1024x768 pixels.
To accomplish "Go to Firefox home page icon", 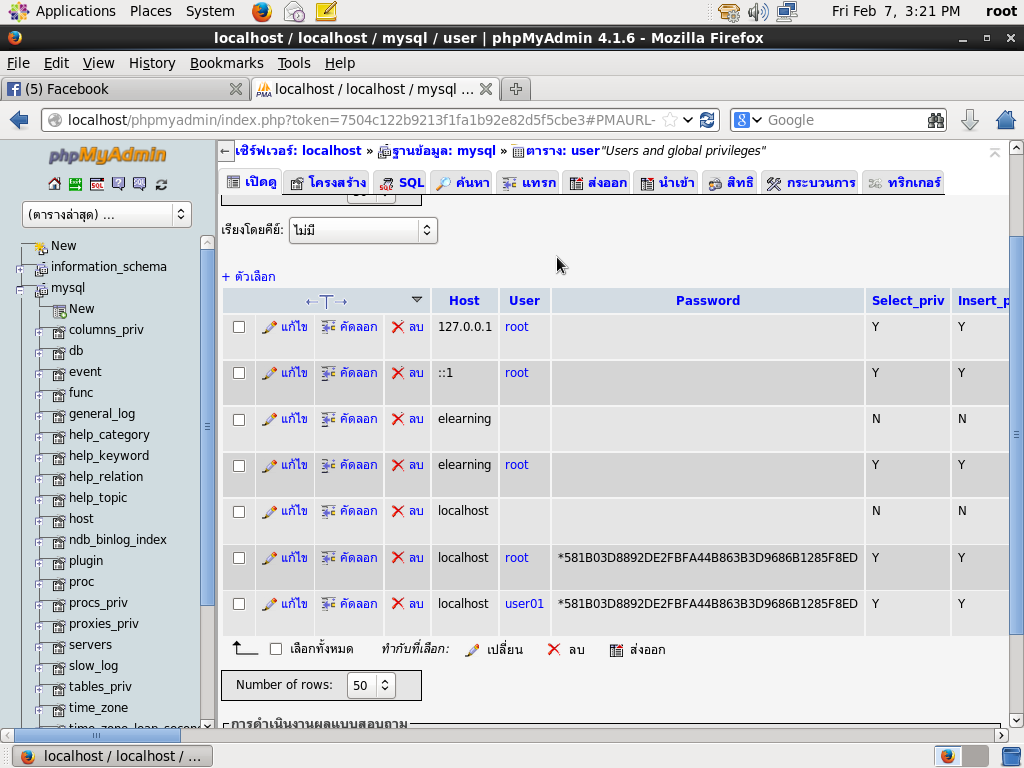I will pos(1006,120).
